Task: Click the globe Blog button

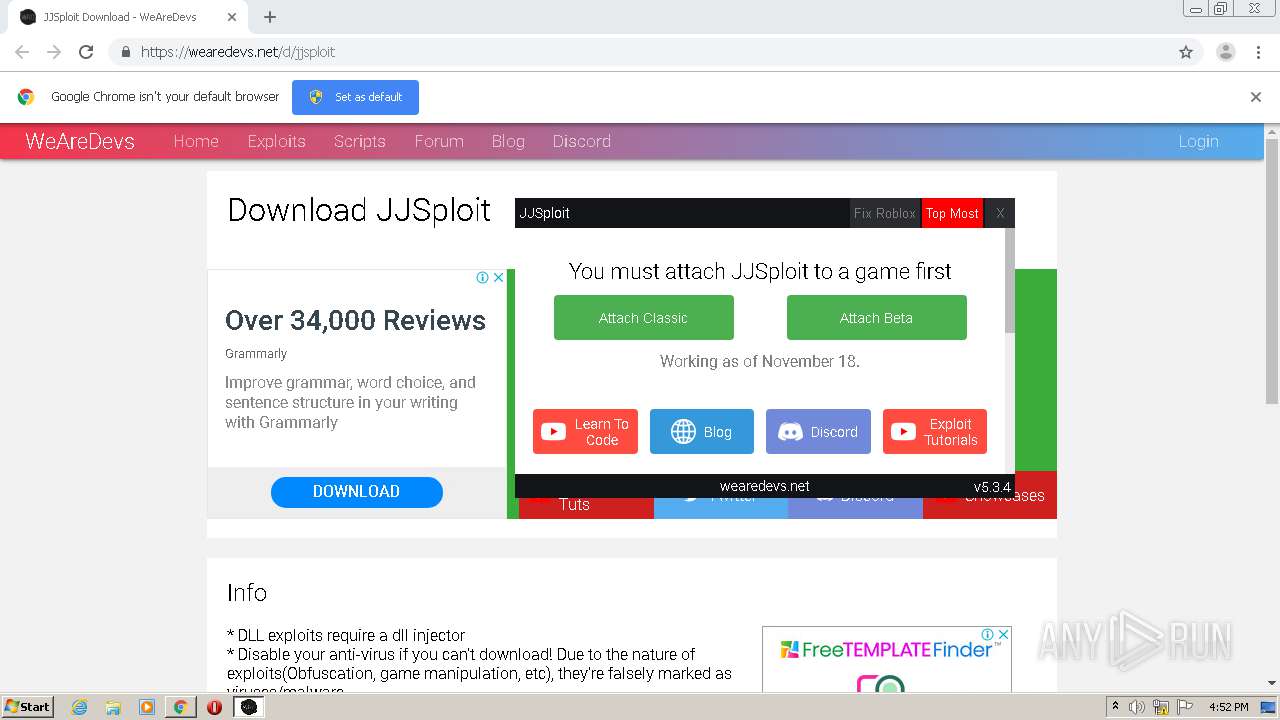Action: (x=702, y=432)
